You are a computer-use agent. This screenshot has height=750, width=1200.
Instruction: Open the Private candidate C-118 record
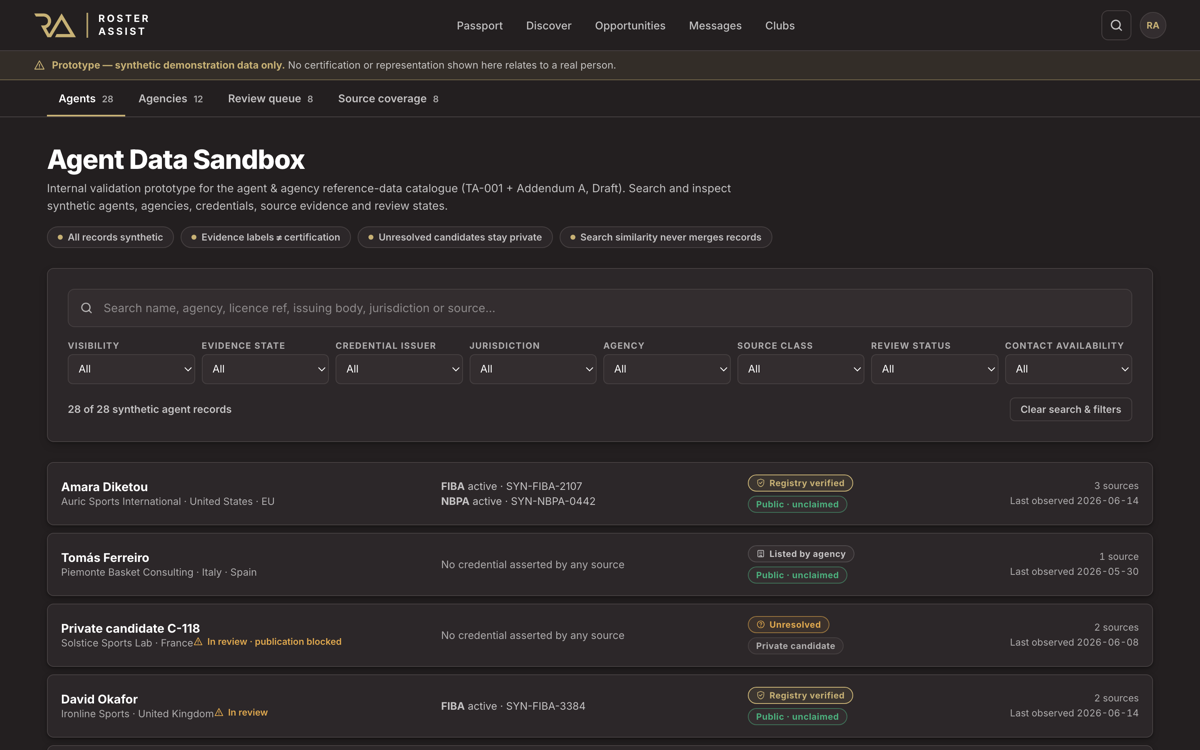(x=600, y=635)
